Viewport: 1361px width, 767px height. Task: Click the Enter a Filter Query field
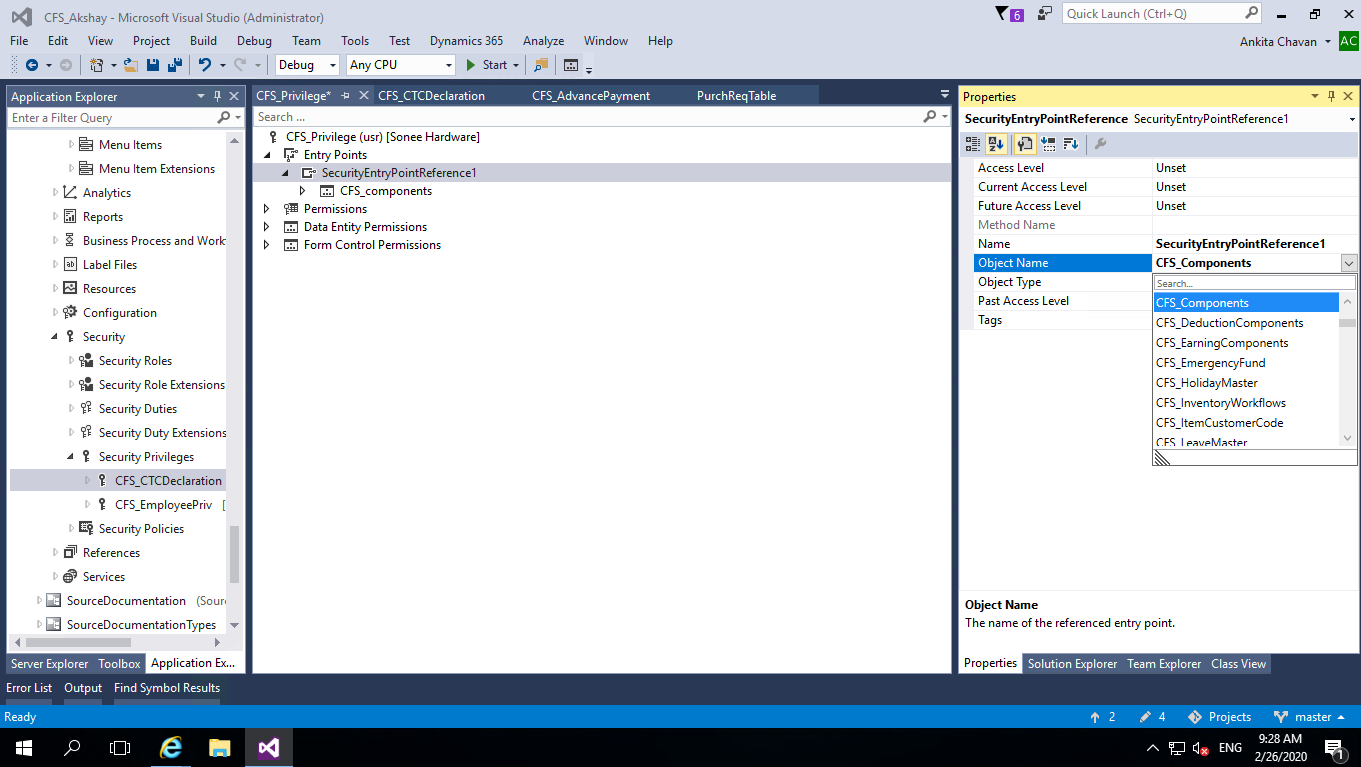point(112,118)
